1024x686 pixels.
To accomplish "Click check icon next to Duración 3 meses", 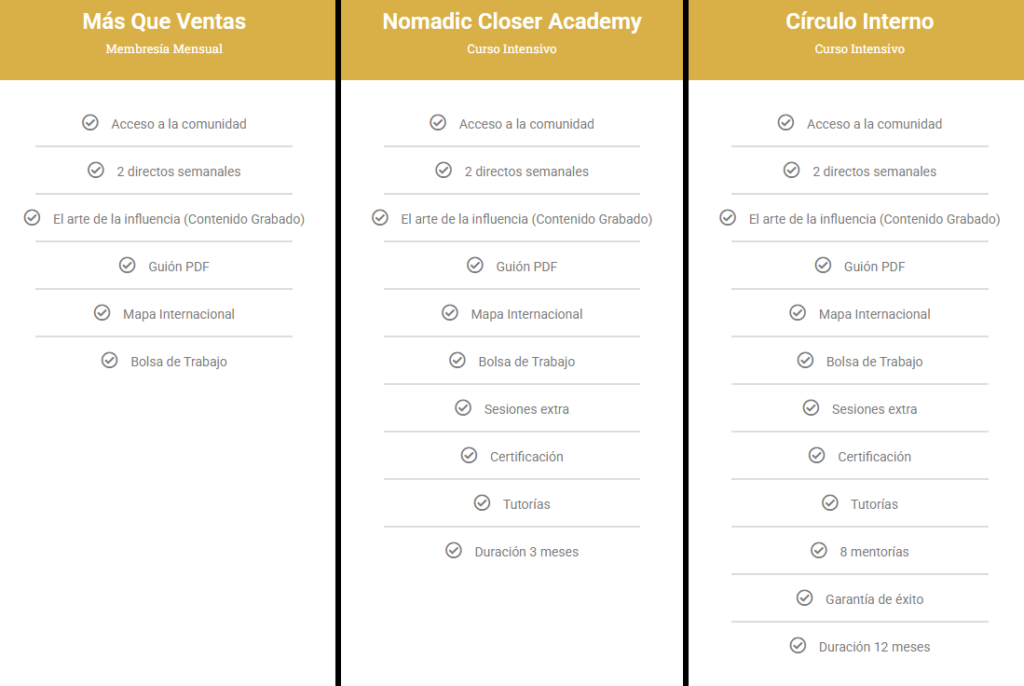I will [453, 550].
